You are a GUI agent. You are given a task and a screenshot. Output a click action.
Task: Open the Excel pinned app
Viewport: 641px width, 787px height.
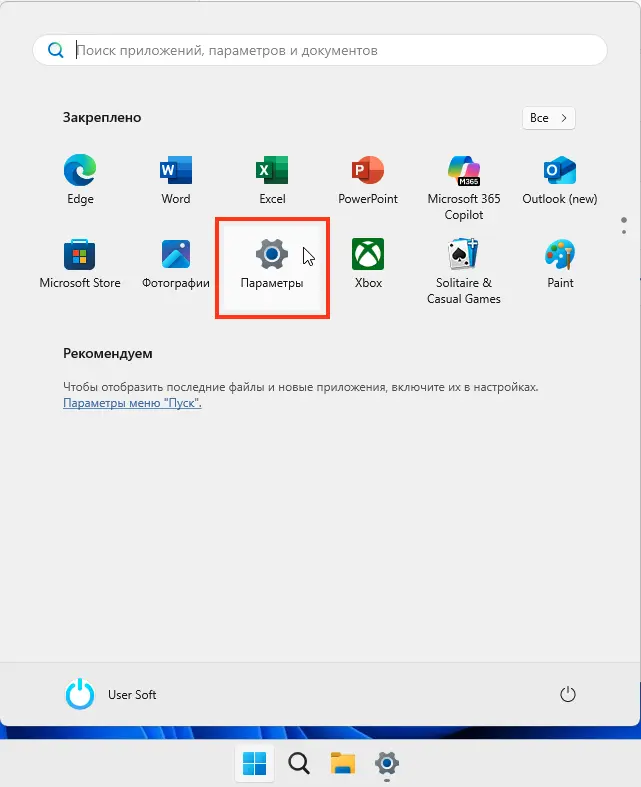point(272,180)
